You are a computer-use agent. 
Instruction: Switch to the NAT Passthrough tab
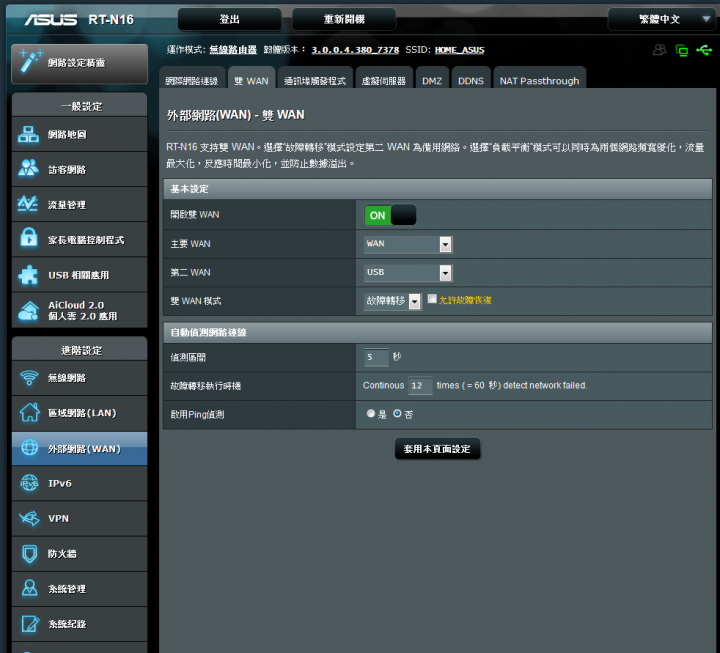click(x=540, y=78)
